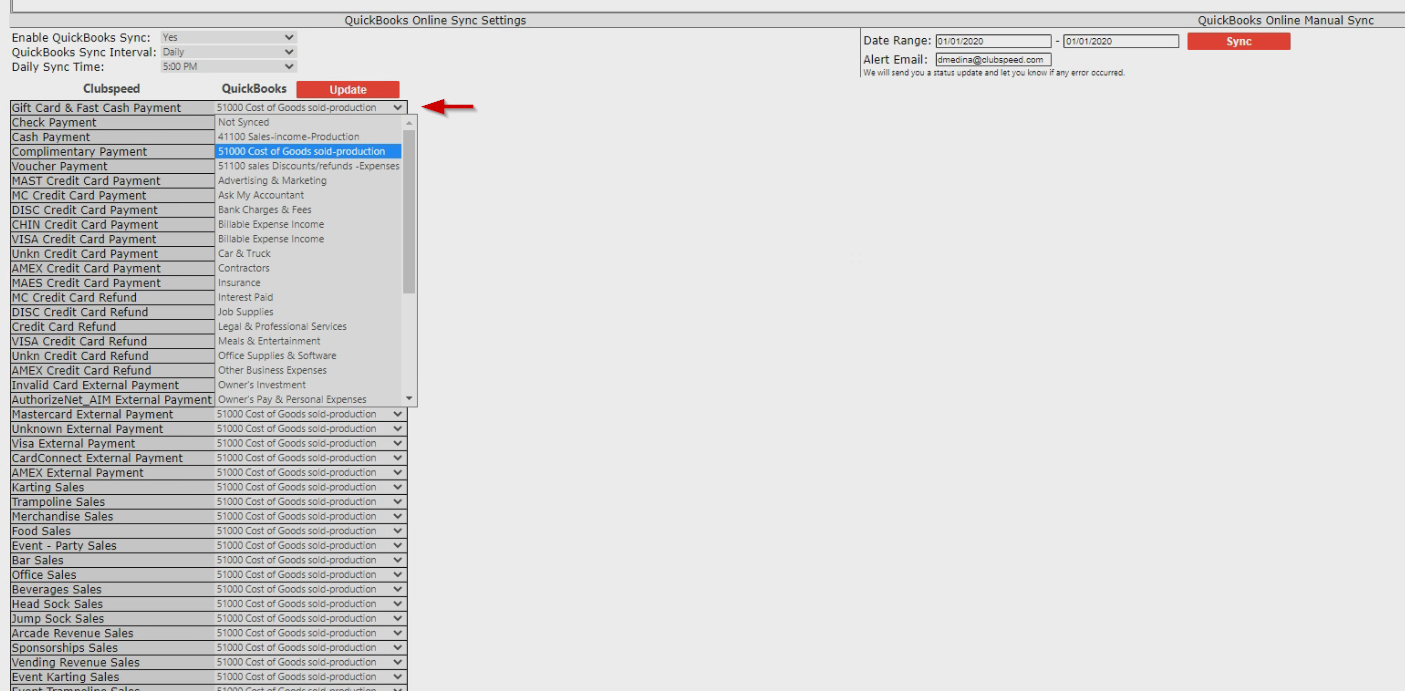Click the Voucher Payment row label
Viewport: 1405px width, 691px height.
(59, 166)
